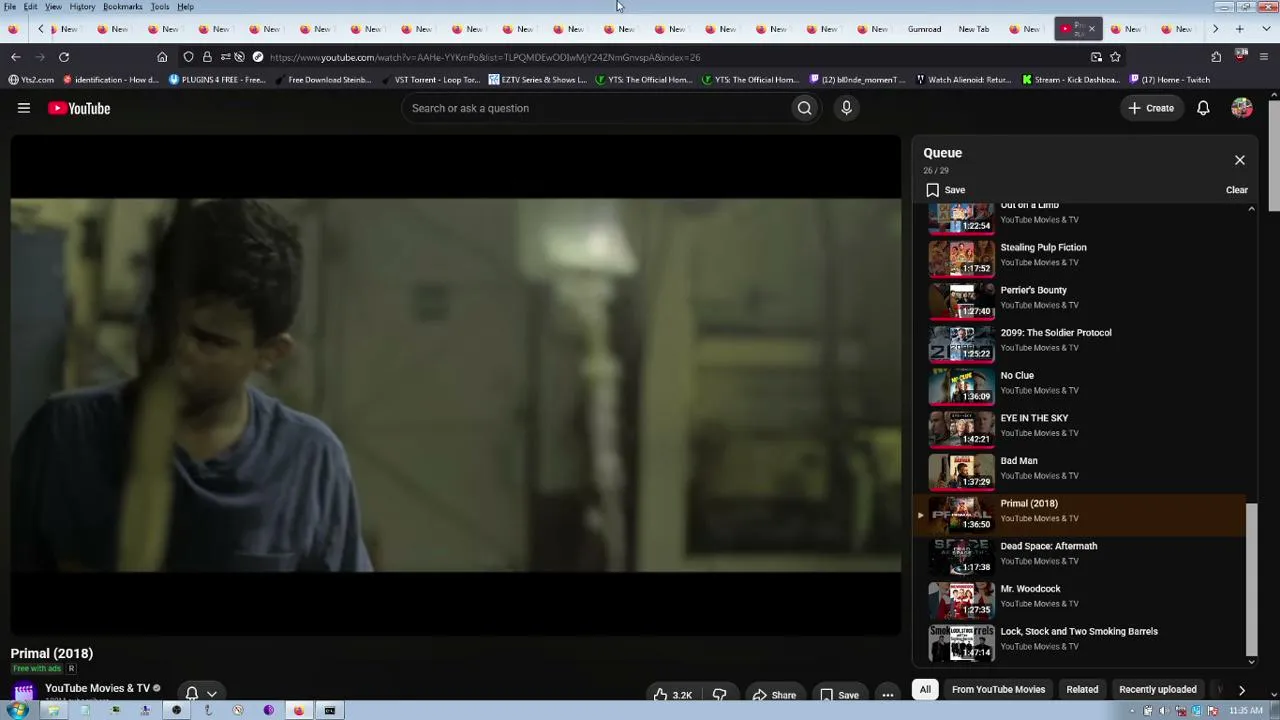This screenshot has width=1280, height=720.
Task: Open the View menu
Action: (x=53, y=7)
